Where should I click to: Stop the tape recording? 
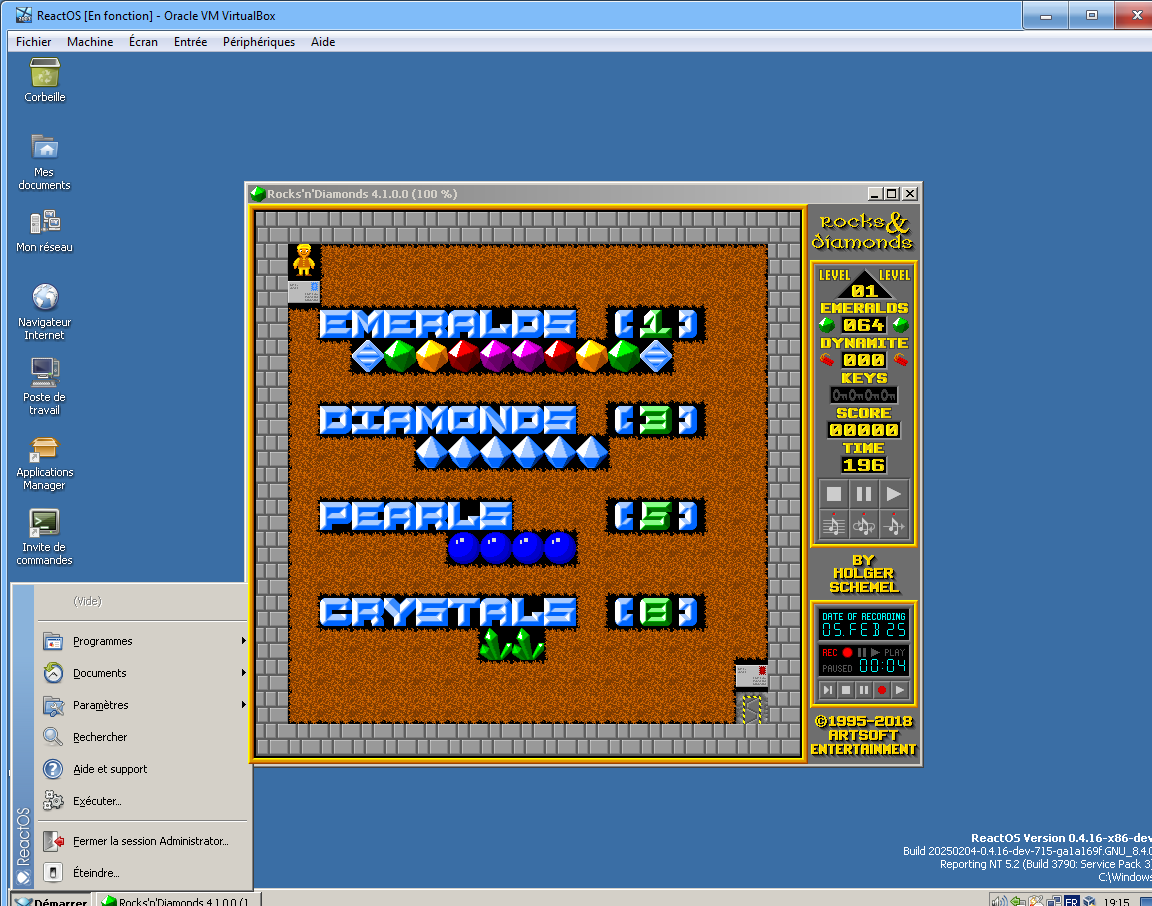point(846,690)
